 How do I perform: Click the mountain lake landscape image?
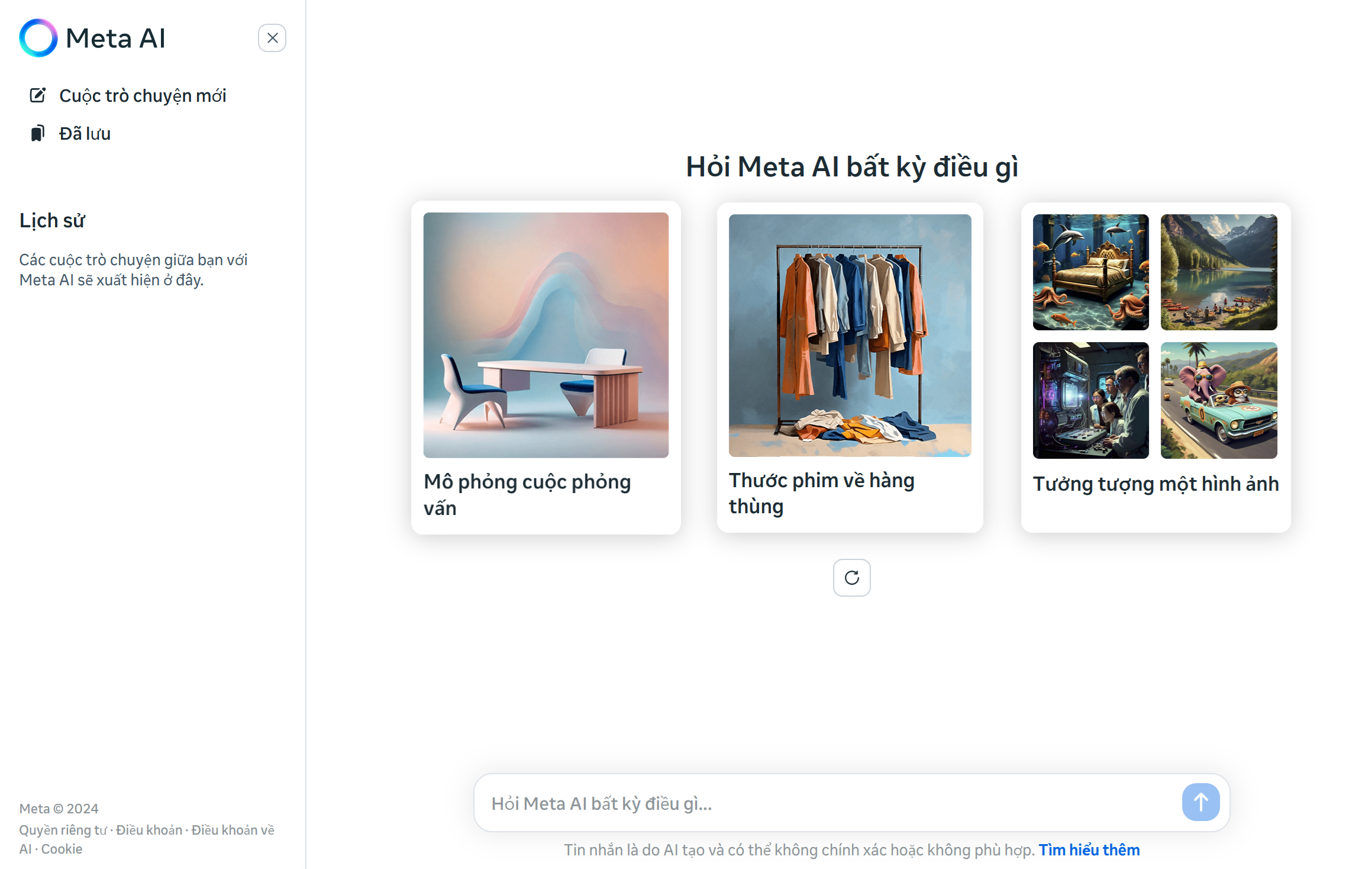pyautogui.click(x=1219, y=272)
